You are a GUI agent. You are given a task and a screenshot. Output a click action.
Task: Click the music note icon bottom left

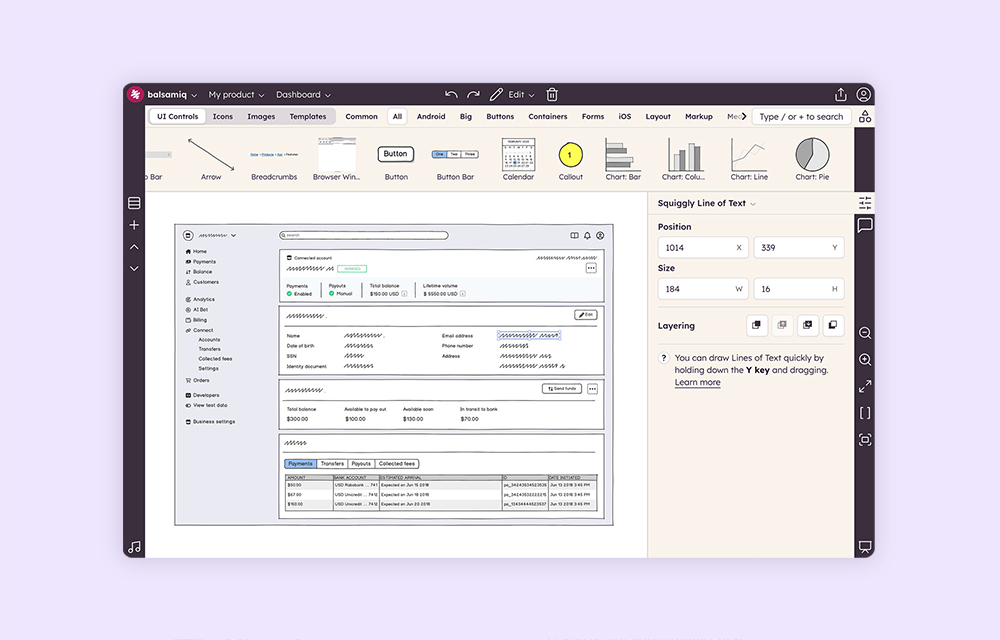coord(135,546)
